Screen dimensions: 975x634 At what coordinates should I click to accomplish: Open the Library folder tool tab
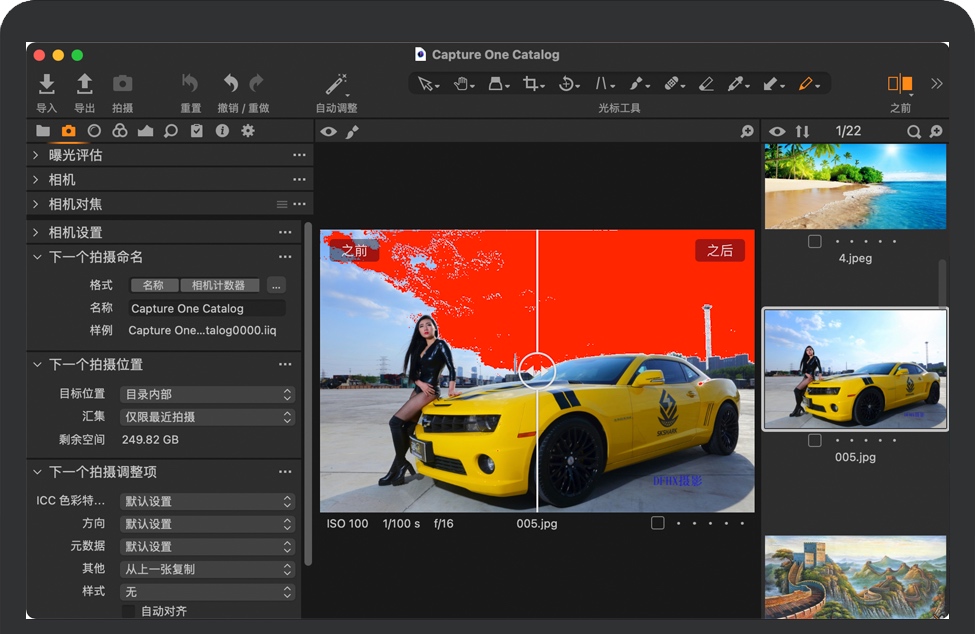coord(43,131)
